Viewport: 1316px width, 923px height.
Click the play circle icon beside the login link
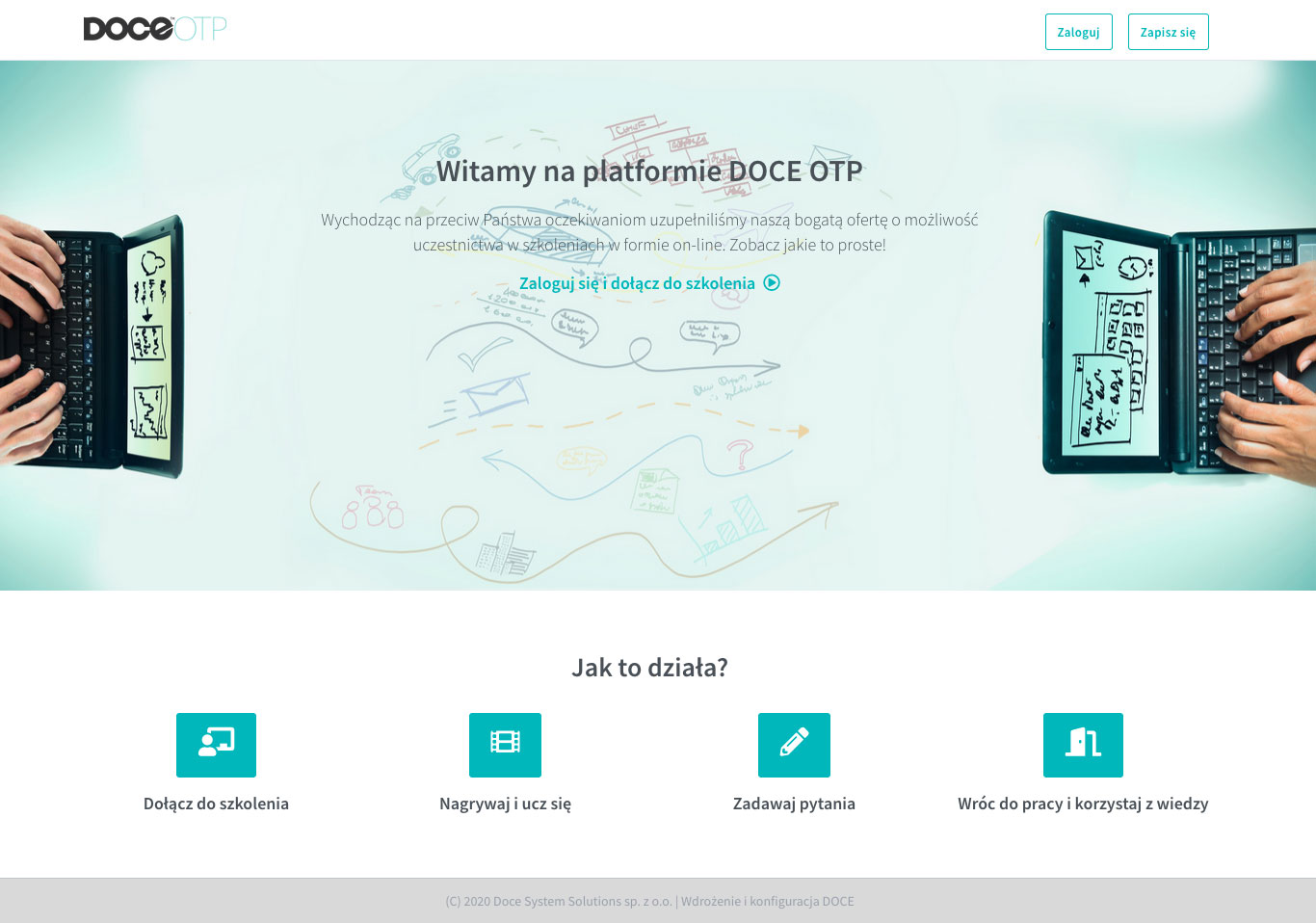click(772, 283)
